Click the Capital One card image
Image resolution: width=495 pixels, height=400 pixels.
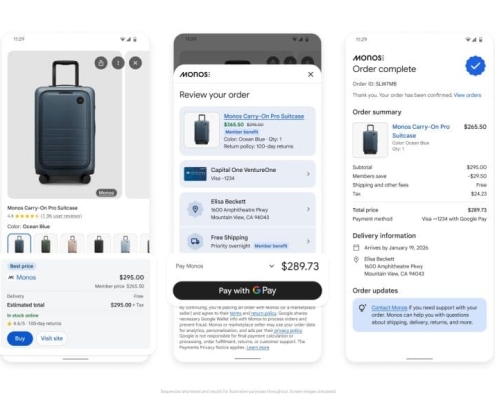coord(195,174)
